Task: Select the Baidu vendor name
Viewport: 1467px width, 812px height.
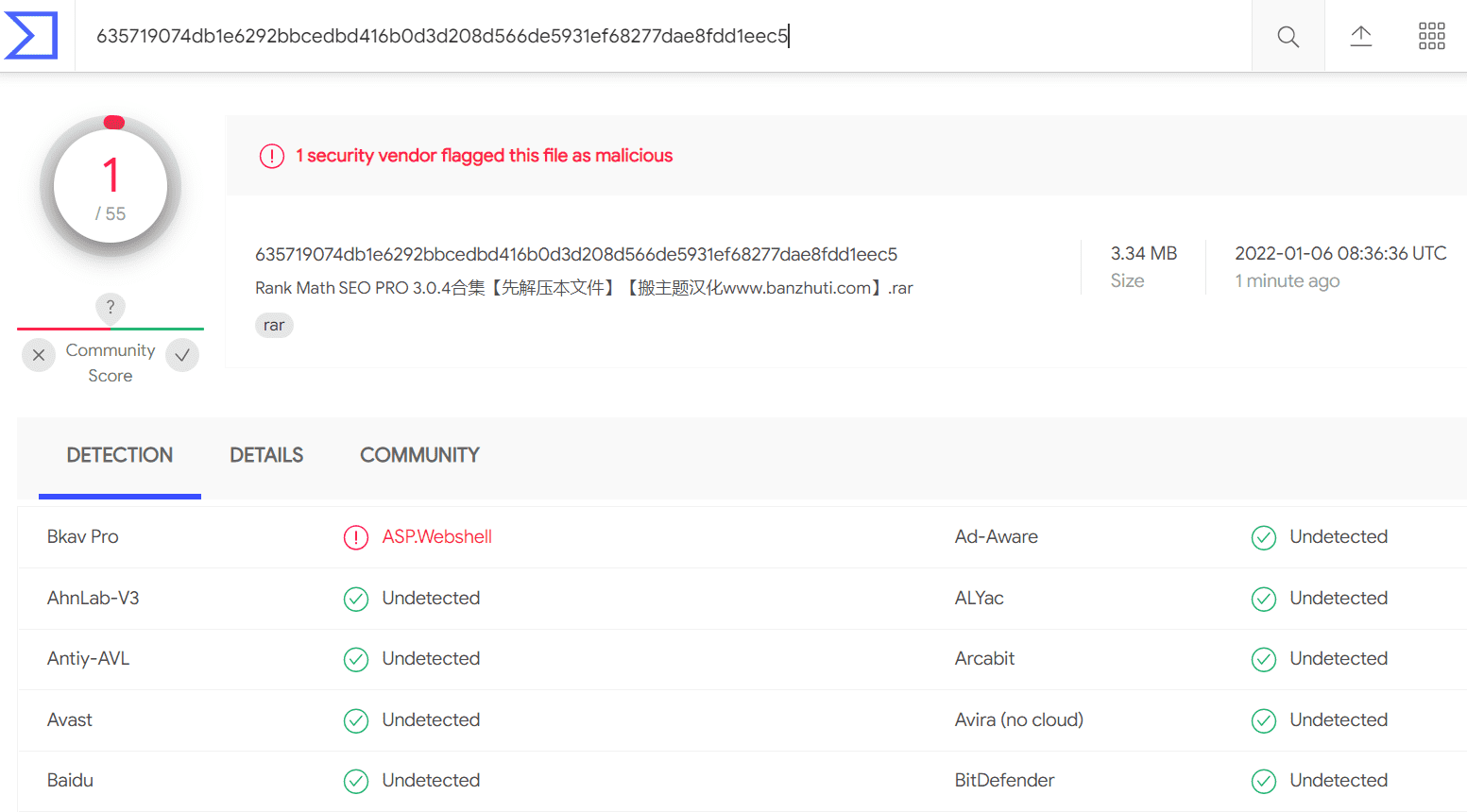Action: tap(70, 780)
